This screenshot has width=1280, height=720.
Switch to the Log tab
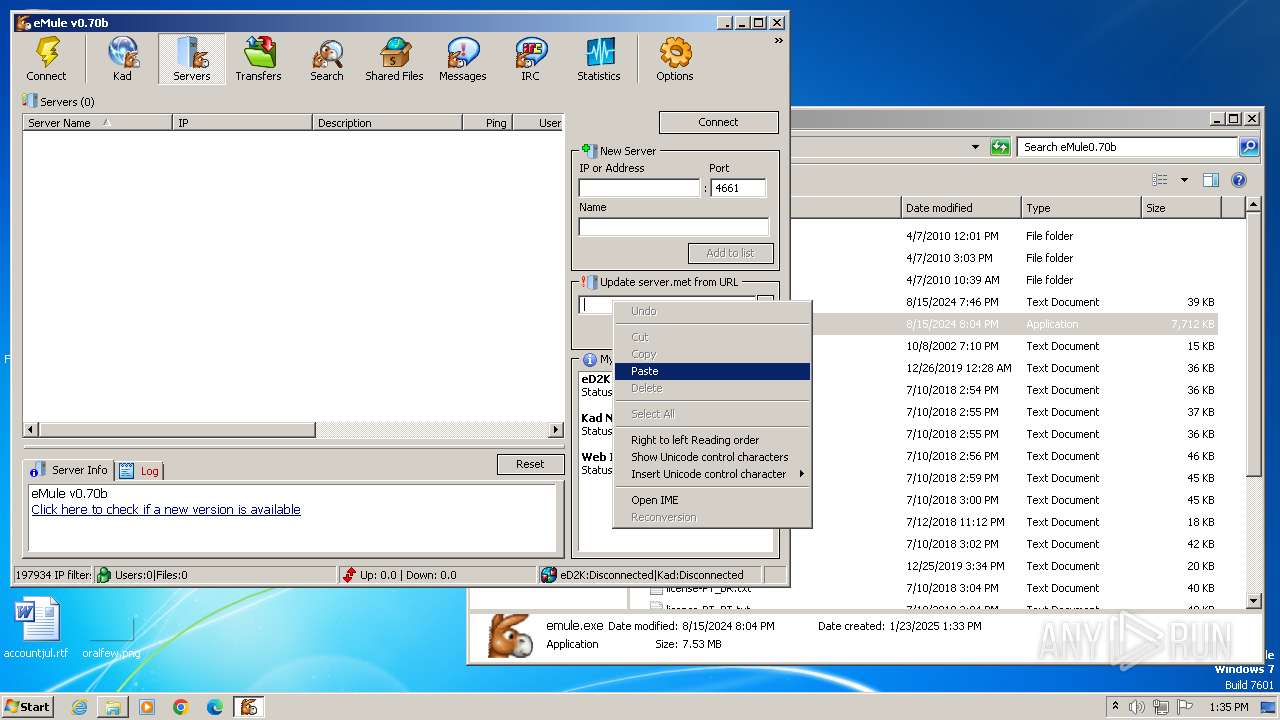click(140, 471)
